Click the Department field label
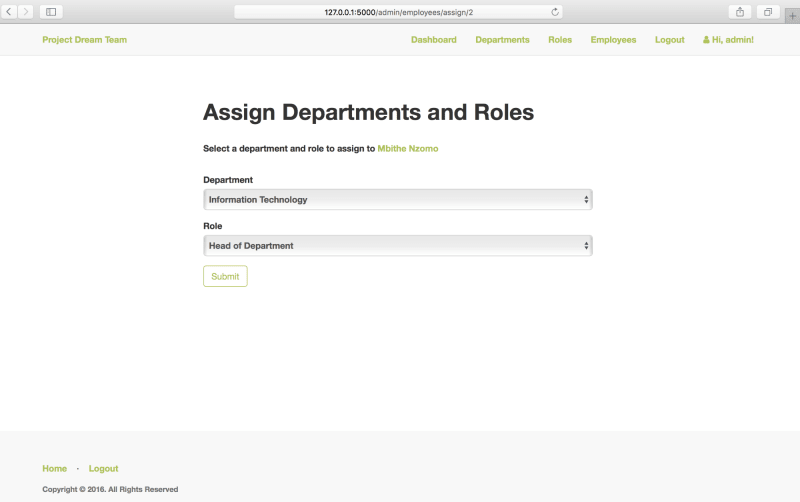Image resolution: width=800 pixels, height=502 pixels. [x=228, y=180]
